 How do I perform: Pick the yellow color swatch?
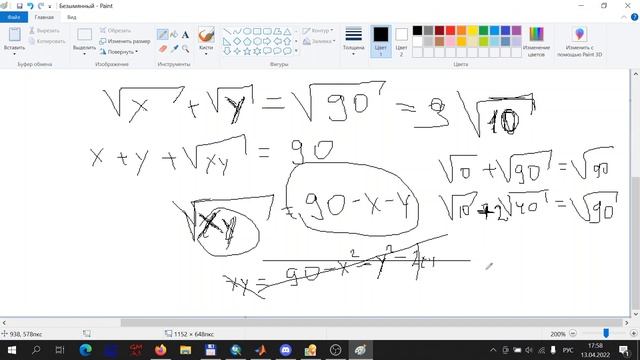click(x=472, y=31)
